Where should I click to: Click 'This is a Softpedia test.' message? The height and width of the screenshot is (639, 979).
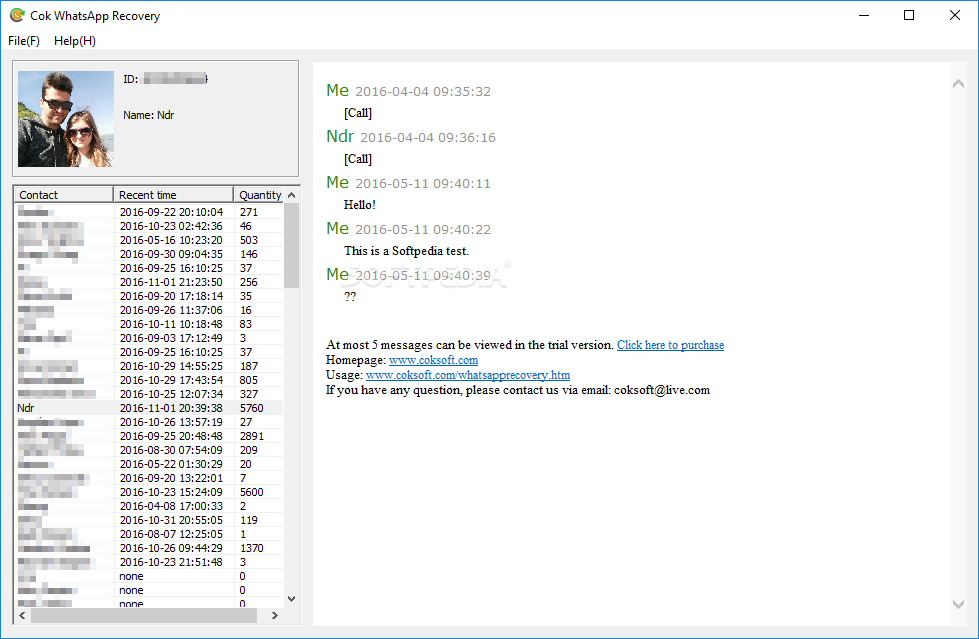(406, 251)
